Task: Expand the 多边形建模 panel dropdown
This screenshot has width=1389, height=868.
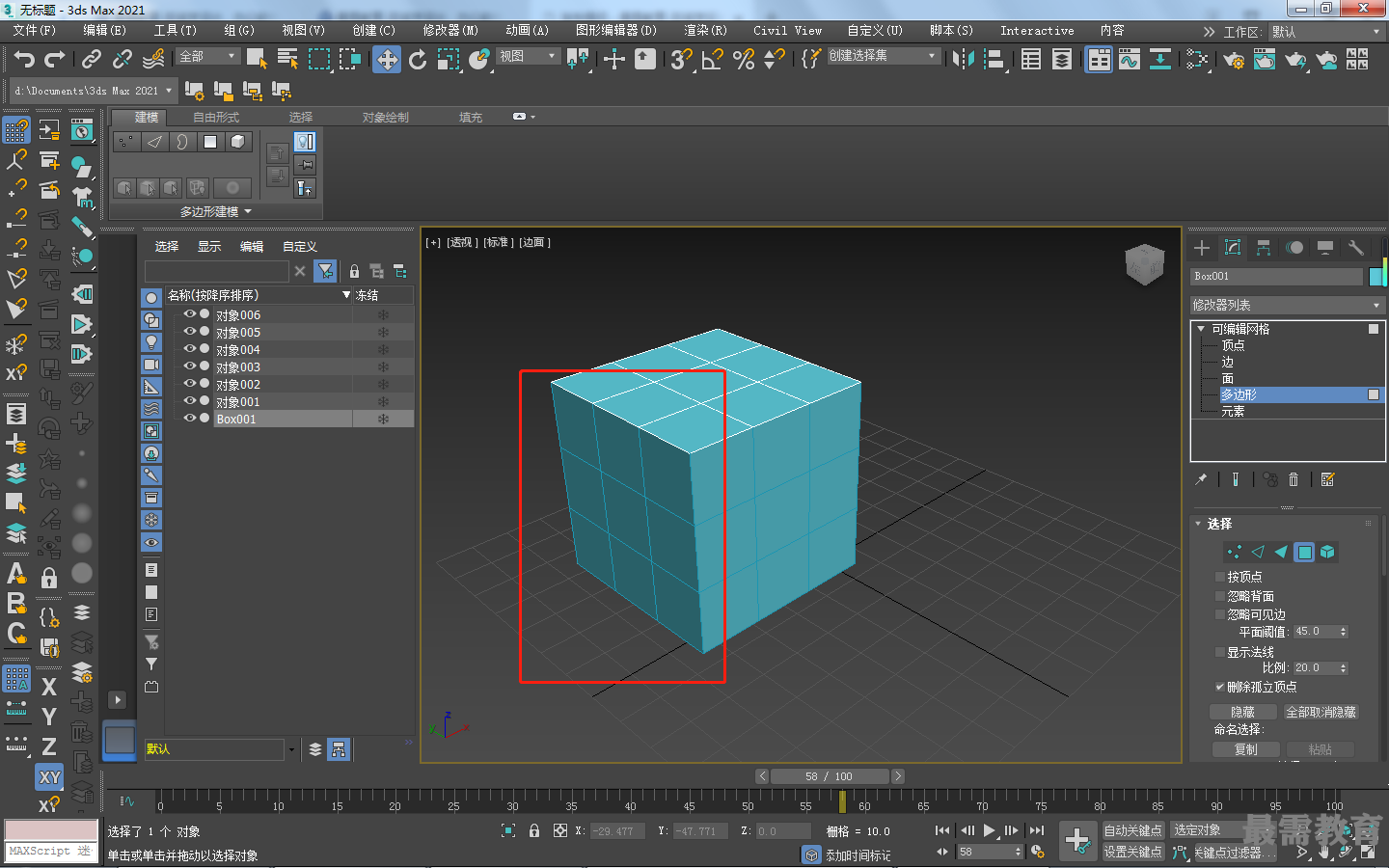Action: [216, 211]
